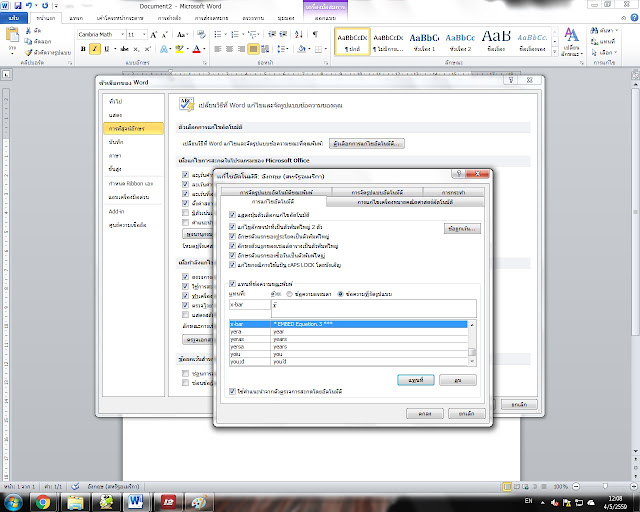Select Customize Ribbon in Word Options sidebar
This screenshot has width=640, height=512.
(x=131, y=184)
